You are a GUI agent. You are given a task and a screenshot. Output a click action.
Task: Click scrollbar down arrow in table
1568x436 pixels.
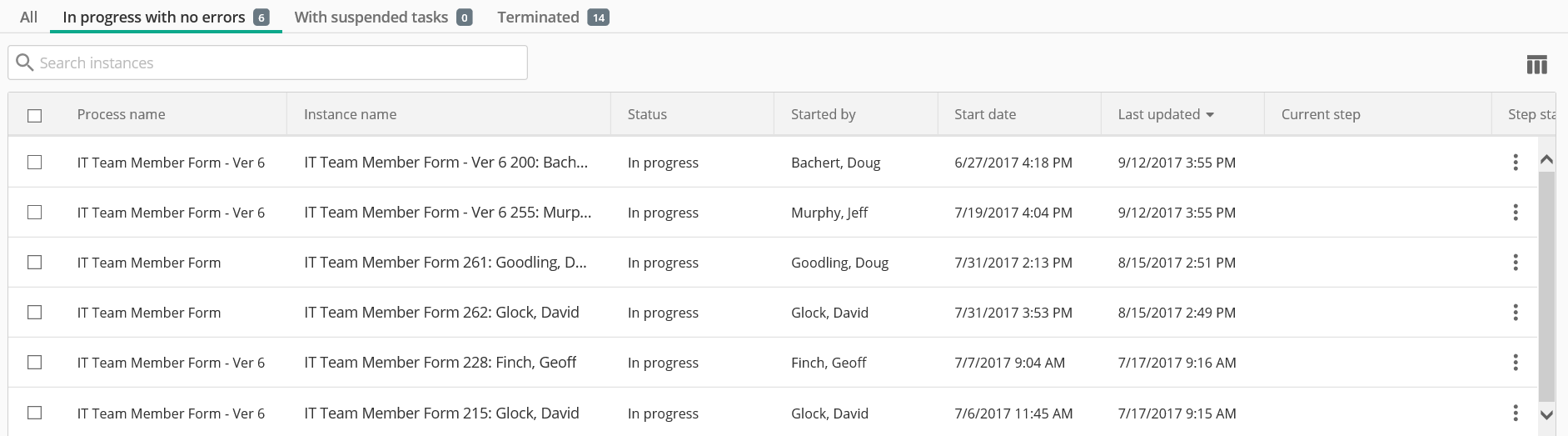tap(1546, 414)
